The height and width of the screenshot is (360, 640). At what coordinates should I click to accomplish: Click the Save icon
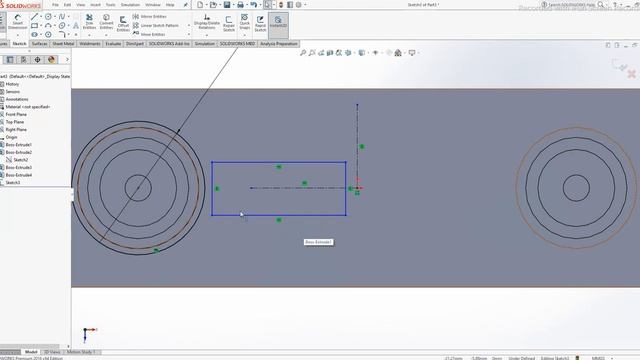227,4
